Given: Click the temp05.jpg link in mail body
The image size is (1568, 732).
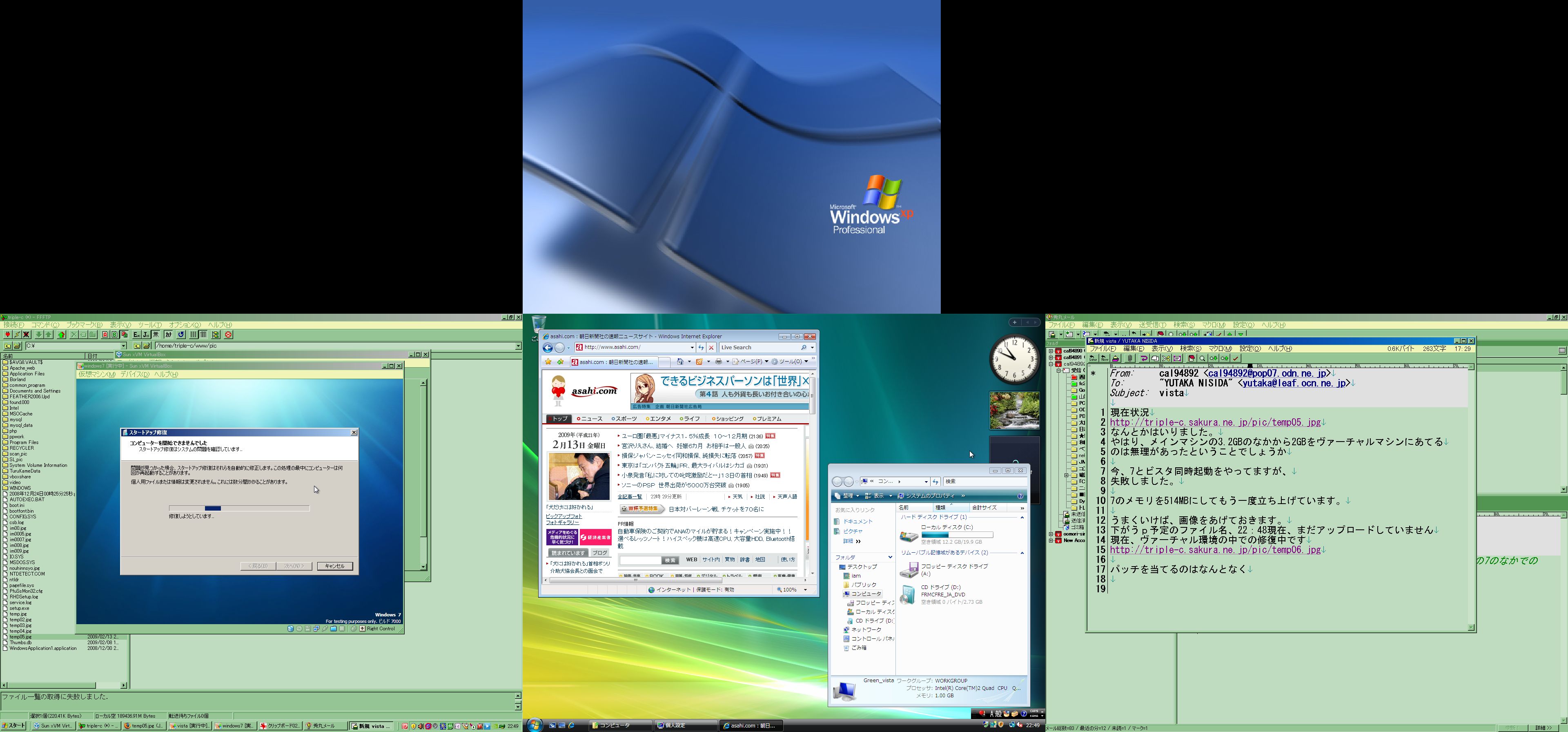Looking at the screenshot, I should coord(1215,423).
